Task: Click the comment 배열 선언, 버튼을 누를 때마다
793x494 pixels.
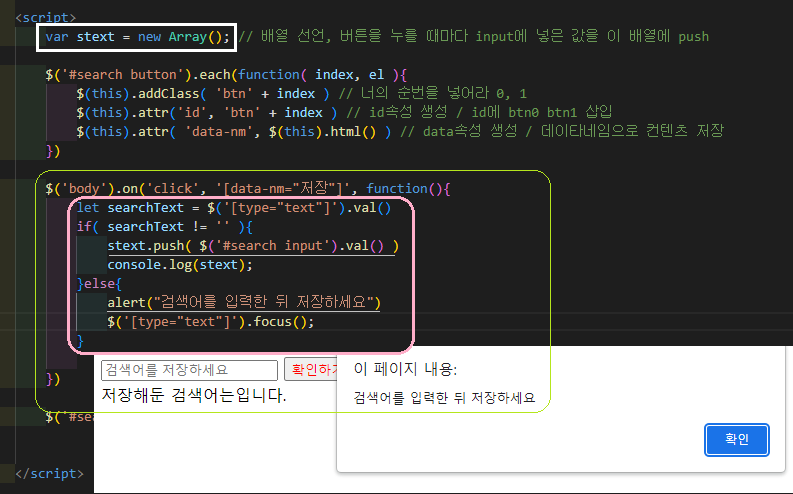Action: coord(473,36)
